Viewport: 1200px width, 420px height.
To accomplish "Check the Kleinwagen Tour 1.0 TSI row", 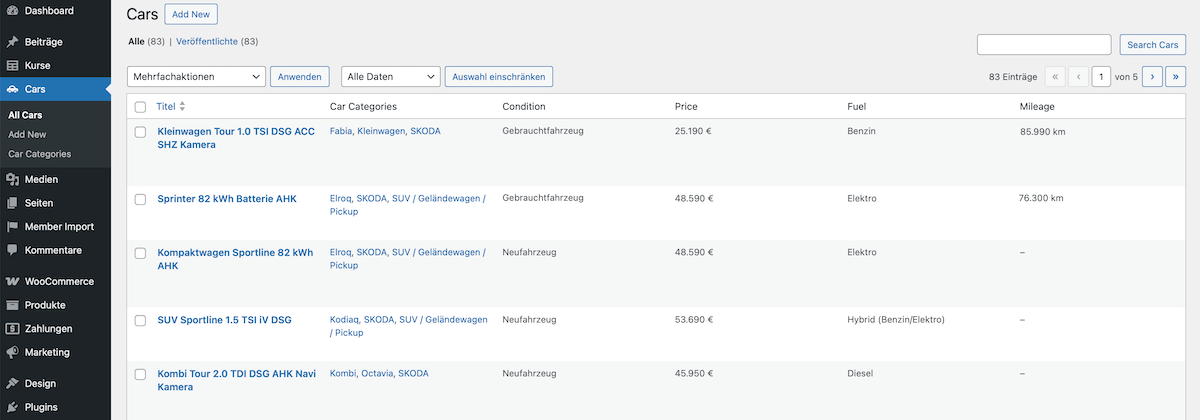I will 140,132.
